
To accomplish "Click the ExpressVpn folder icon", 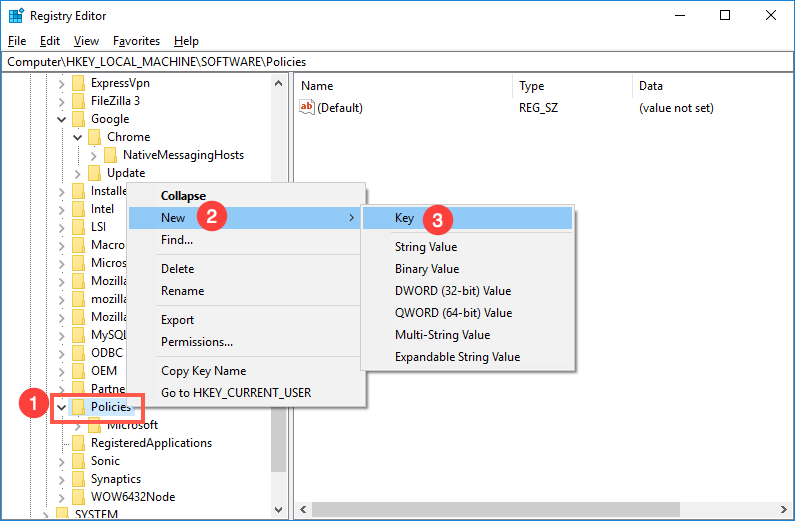I will click(78, 83).
